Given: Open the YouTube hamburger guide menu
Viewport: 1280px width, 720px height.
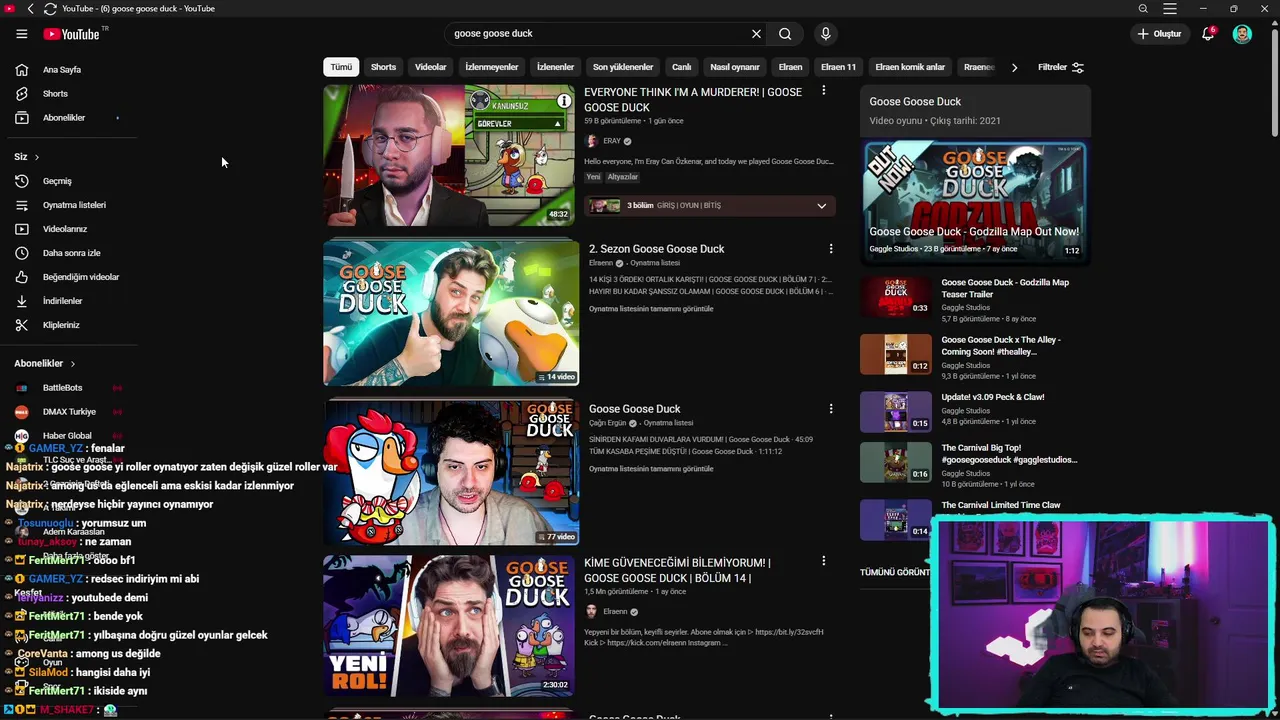Looking at the screenshot, I should (x=21, y=34).
